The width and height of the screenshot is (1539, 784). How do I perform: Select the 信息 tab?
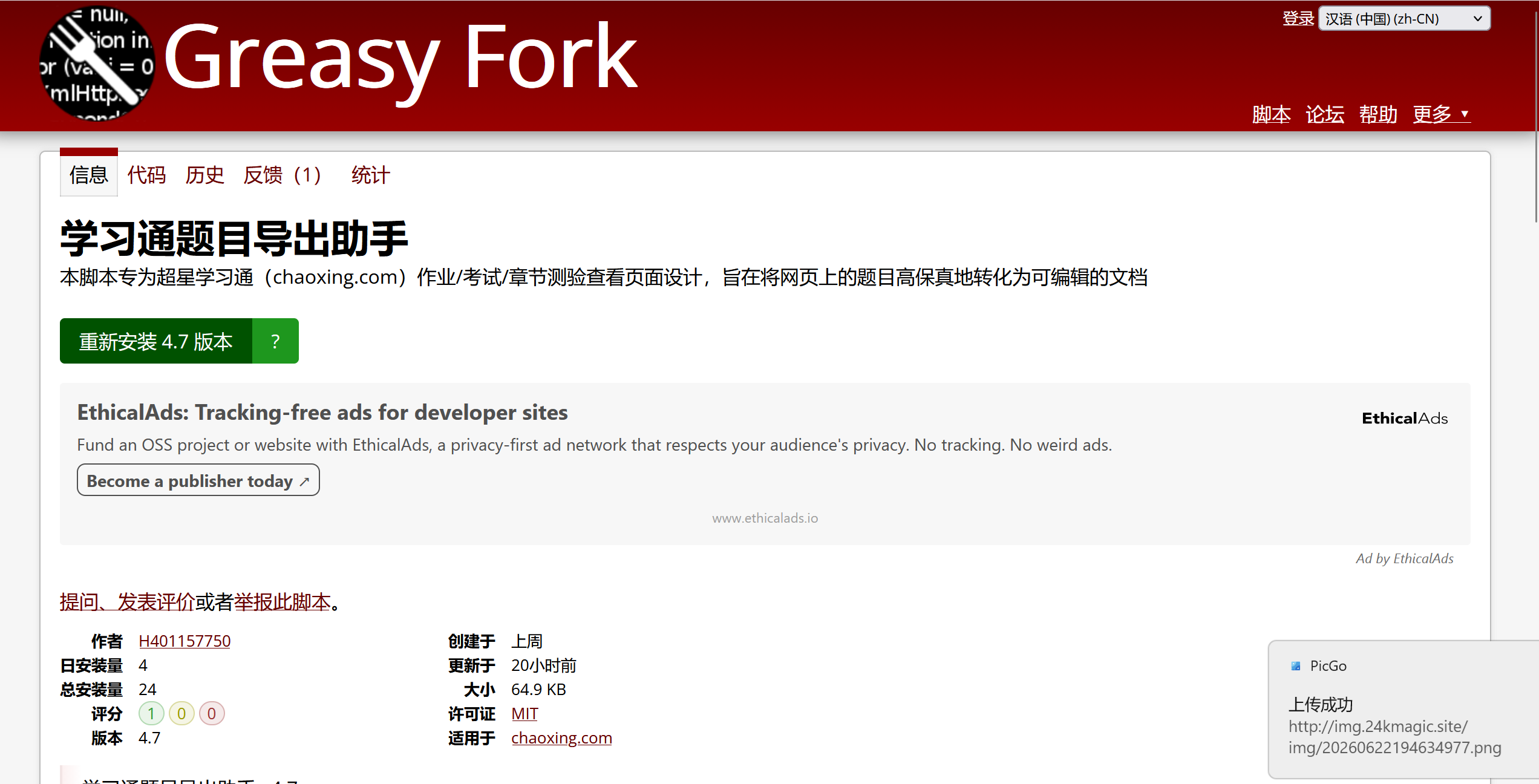[x=88, y=175]
